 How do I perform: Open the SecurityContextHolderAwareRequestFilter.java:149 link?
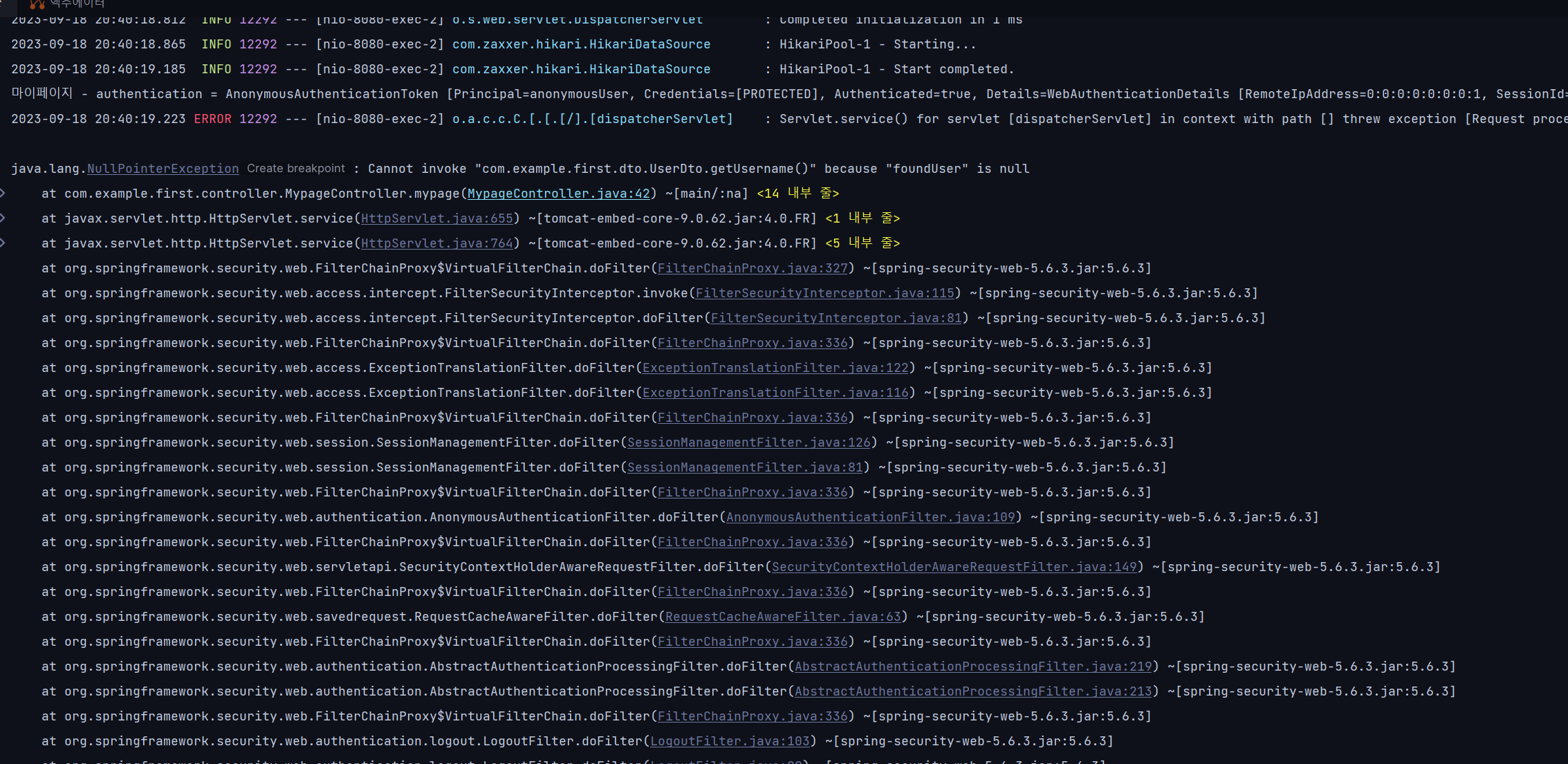(954, 567)
